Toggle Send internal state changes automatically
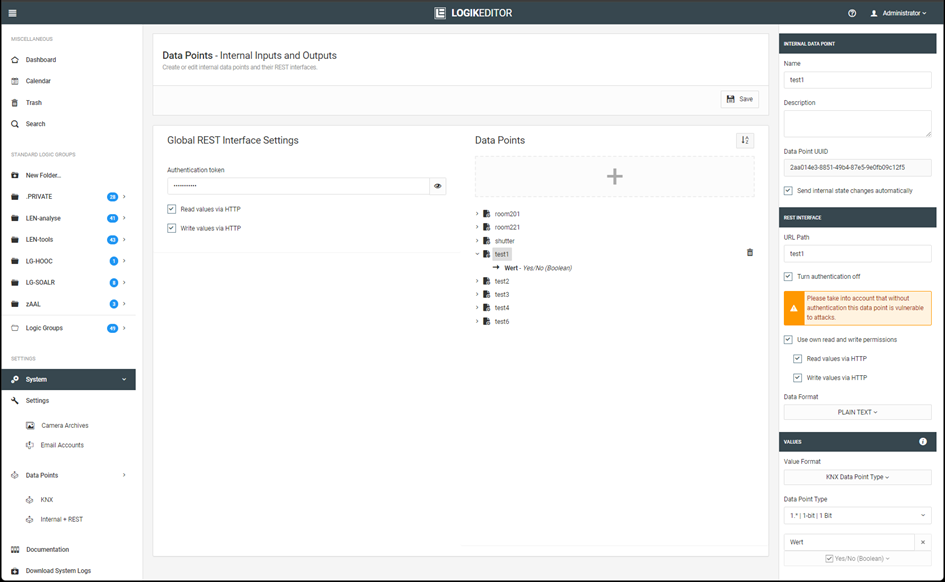945x582 pixels. tap(789, 190)
